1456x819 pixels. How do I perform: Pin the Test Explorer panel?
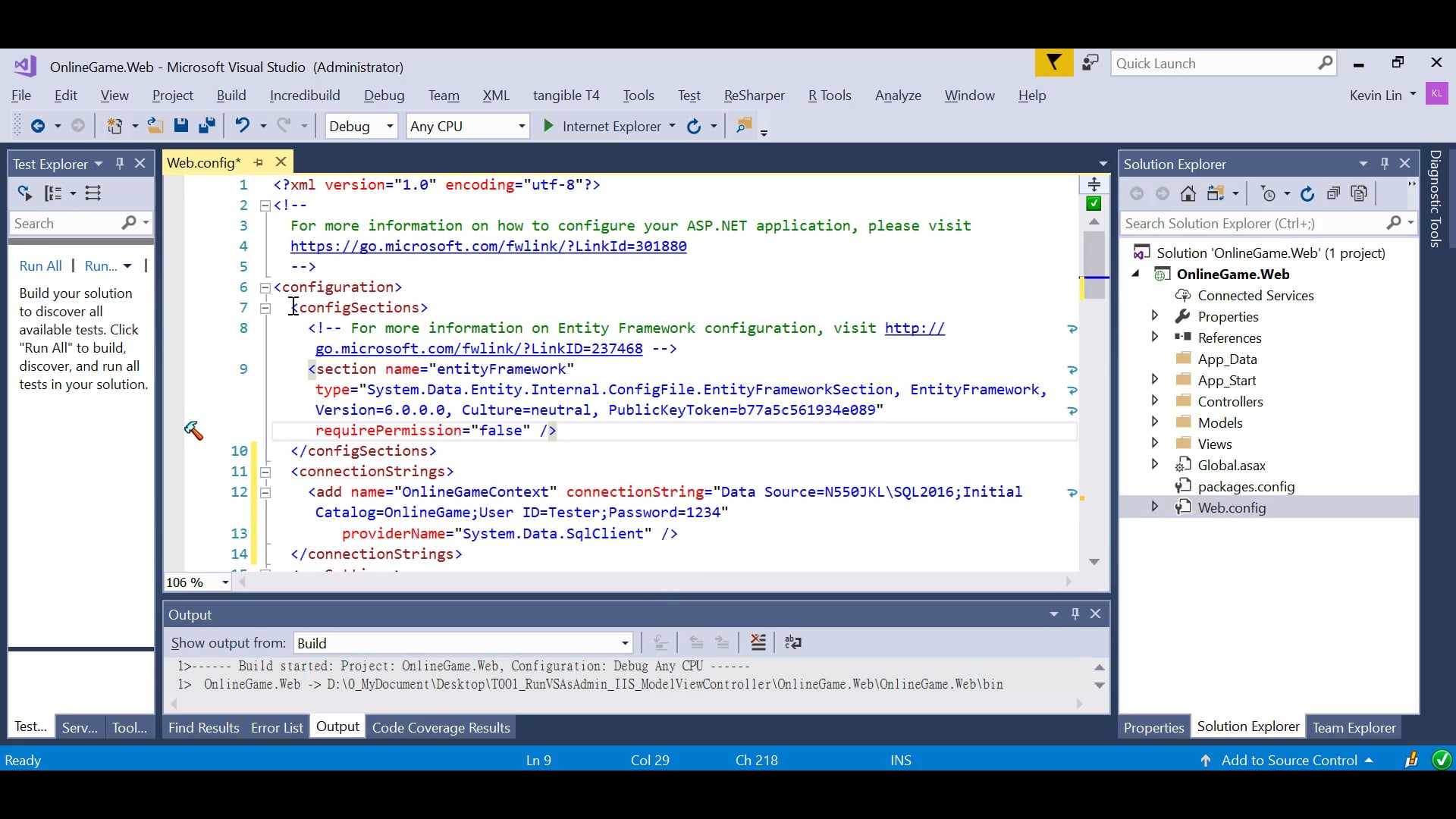click(119, 163)
